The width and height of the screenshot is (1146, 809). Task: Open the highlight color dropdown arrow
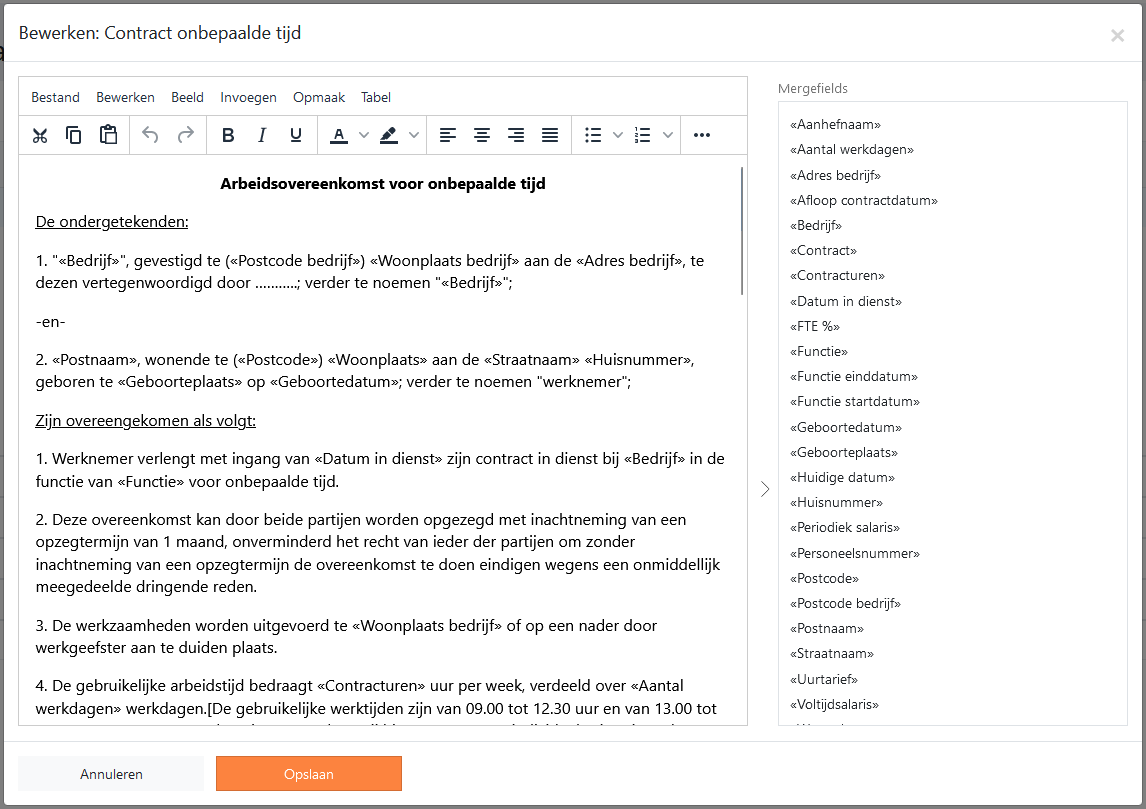414,135
